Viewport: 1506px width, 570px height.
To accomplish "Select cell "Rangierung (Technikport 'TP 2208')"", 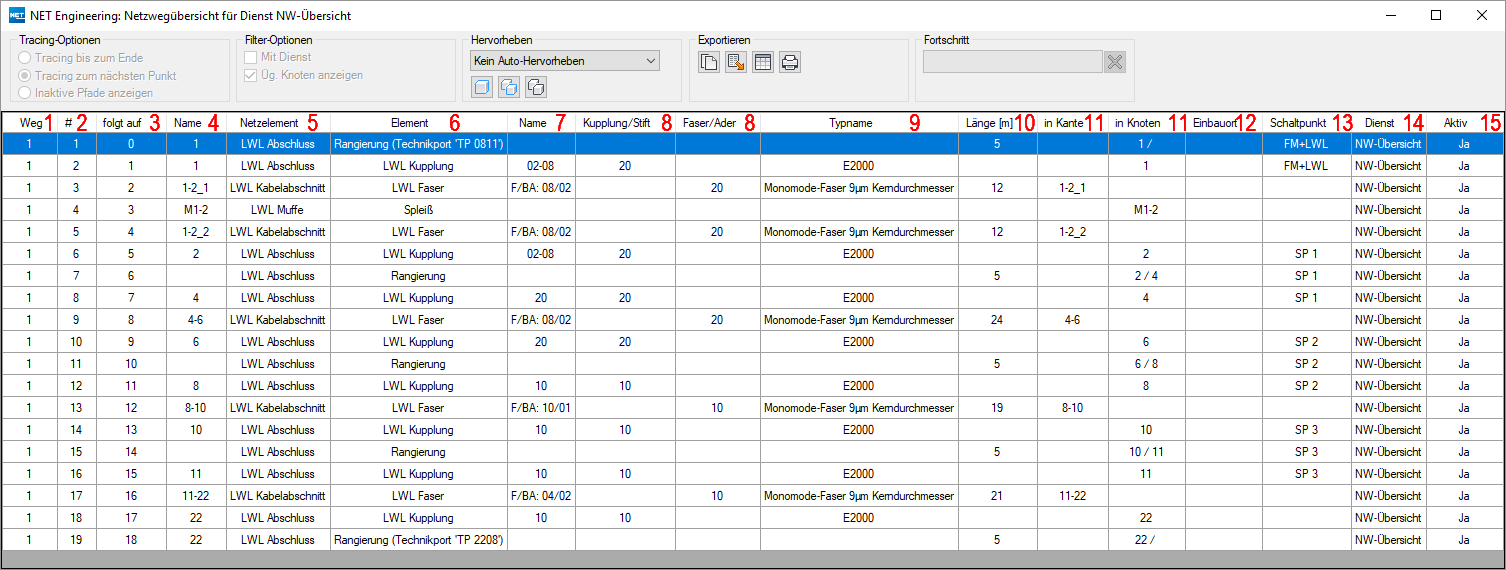I will pyautogui.click(x=419, y=540).
